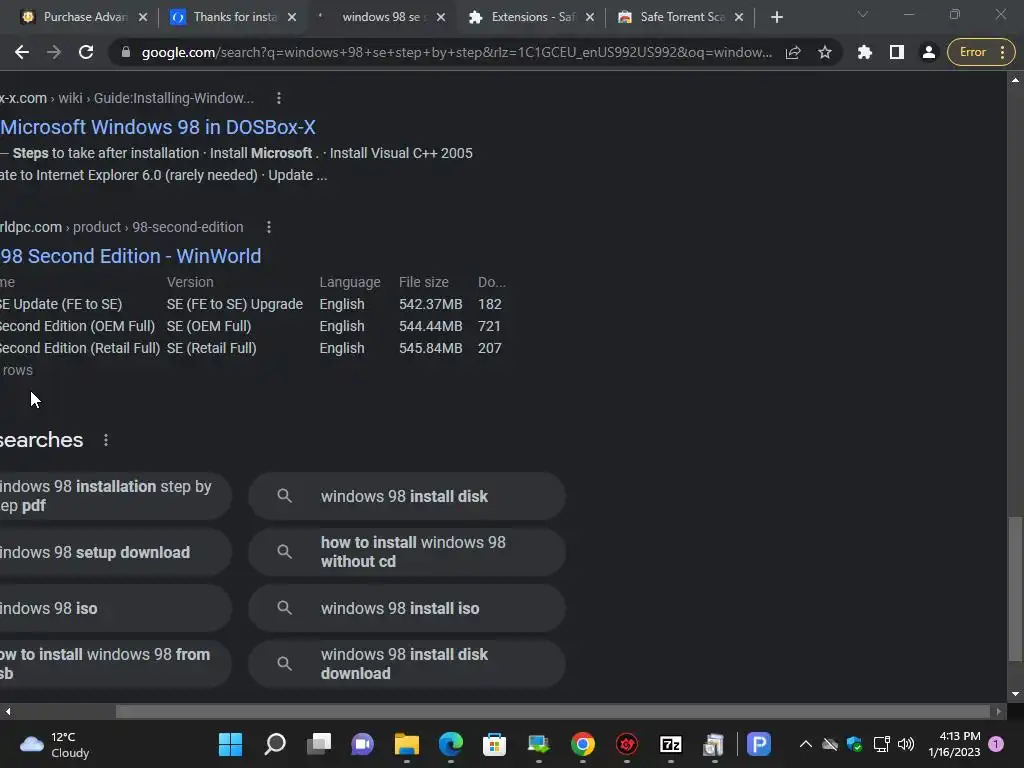Search suggestion windows 98 install disk
Image resolution: width=1024 pixels, height=768 pixels.
(406, 496)
